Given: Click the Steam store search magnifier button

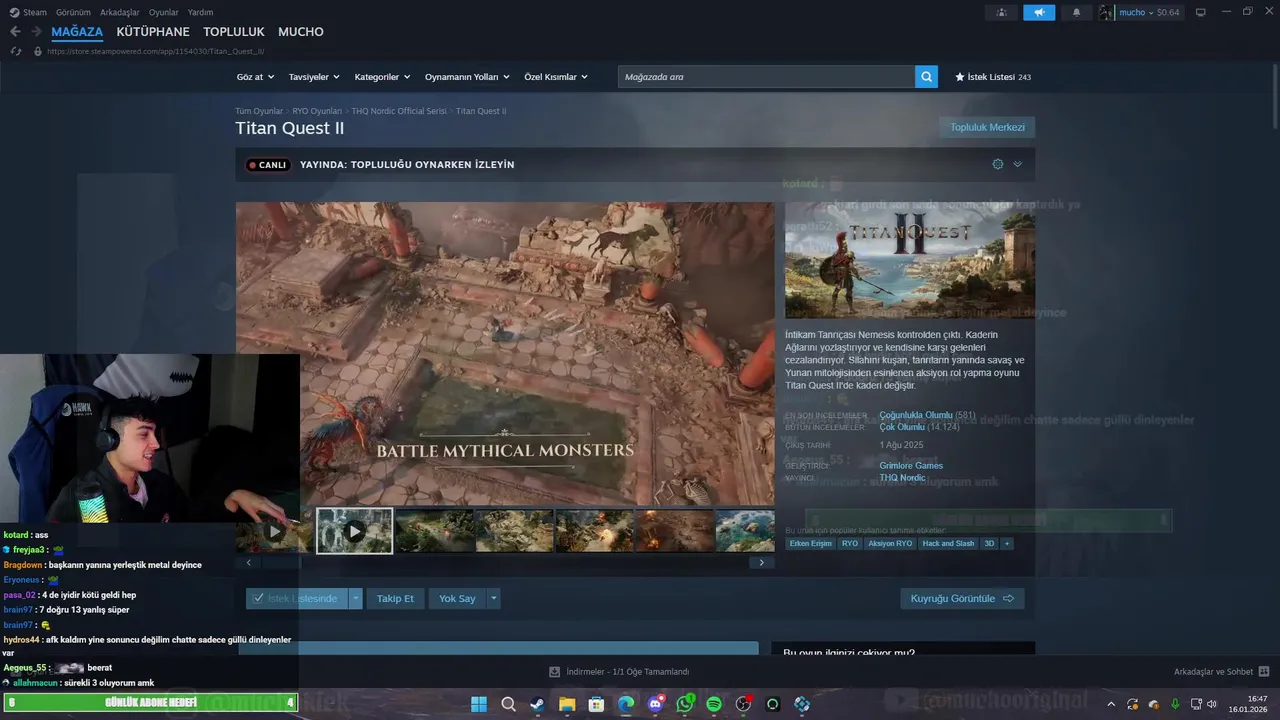Looking at the screenshot, I should coord(926,77).
